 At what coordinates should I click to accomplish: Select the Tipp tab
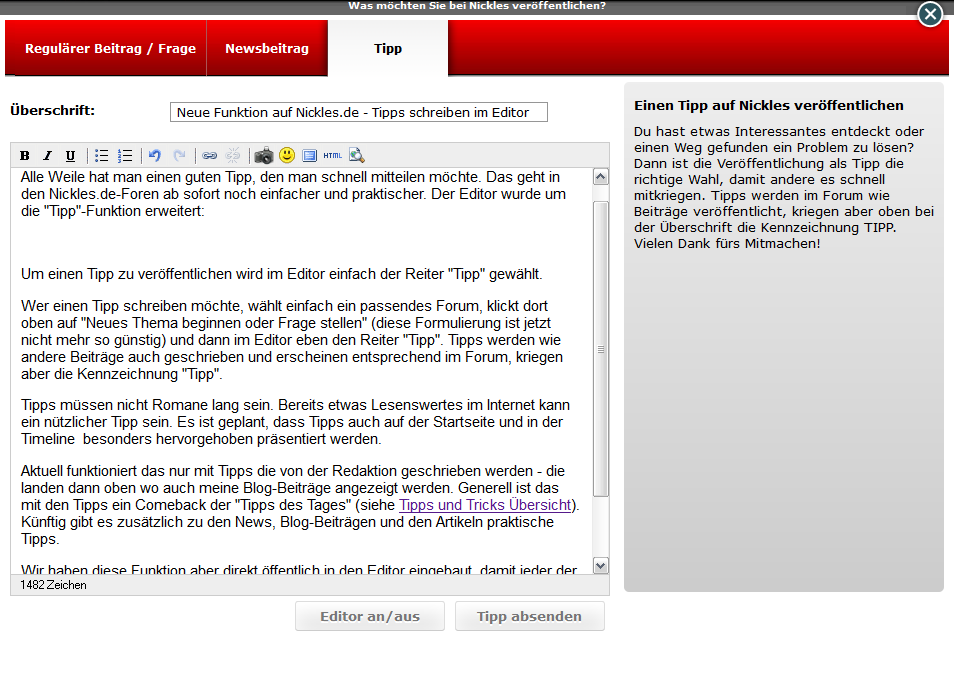(388, 49)
